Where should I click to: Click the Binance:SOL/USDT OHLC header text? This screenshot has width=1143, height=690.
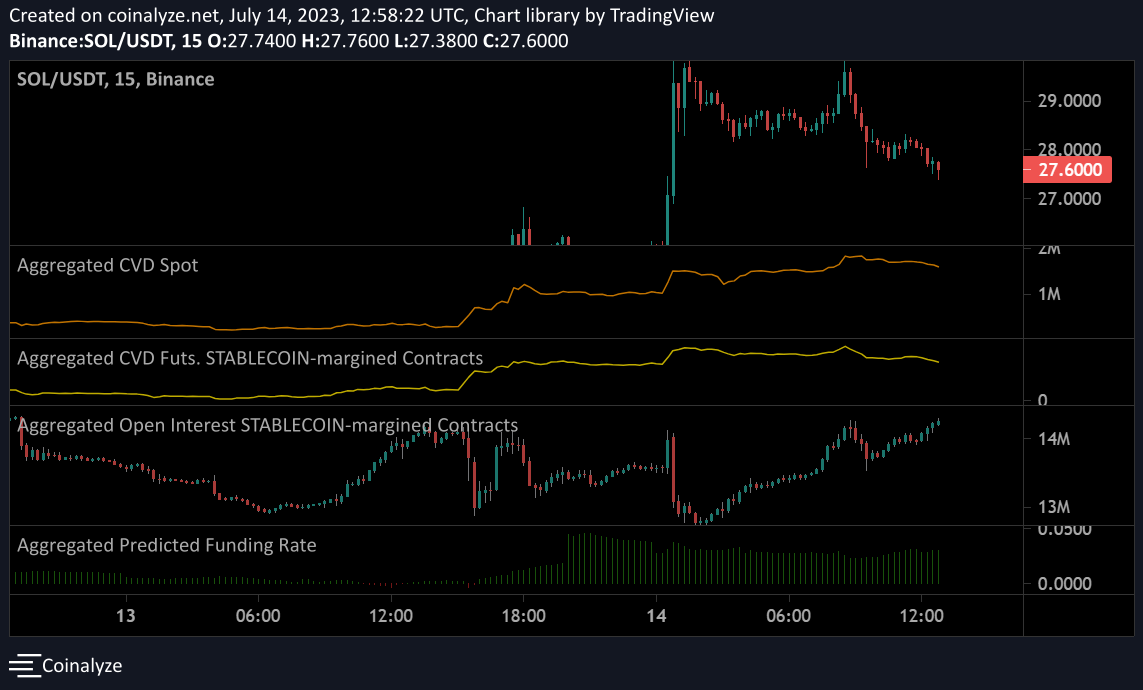pos(289,41)
